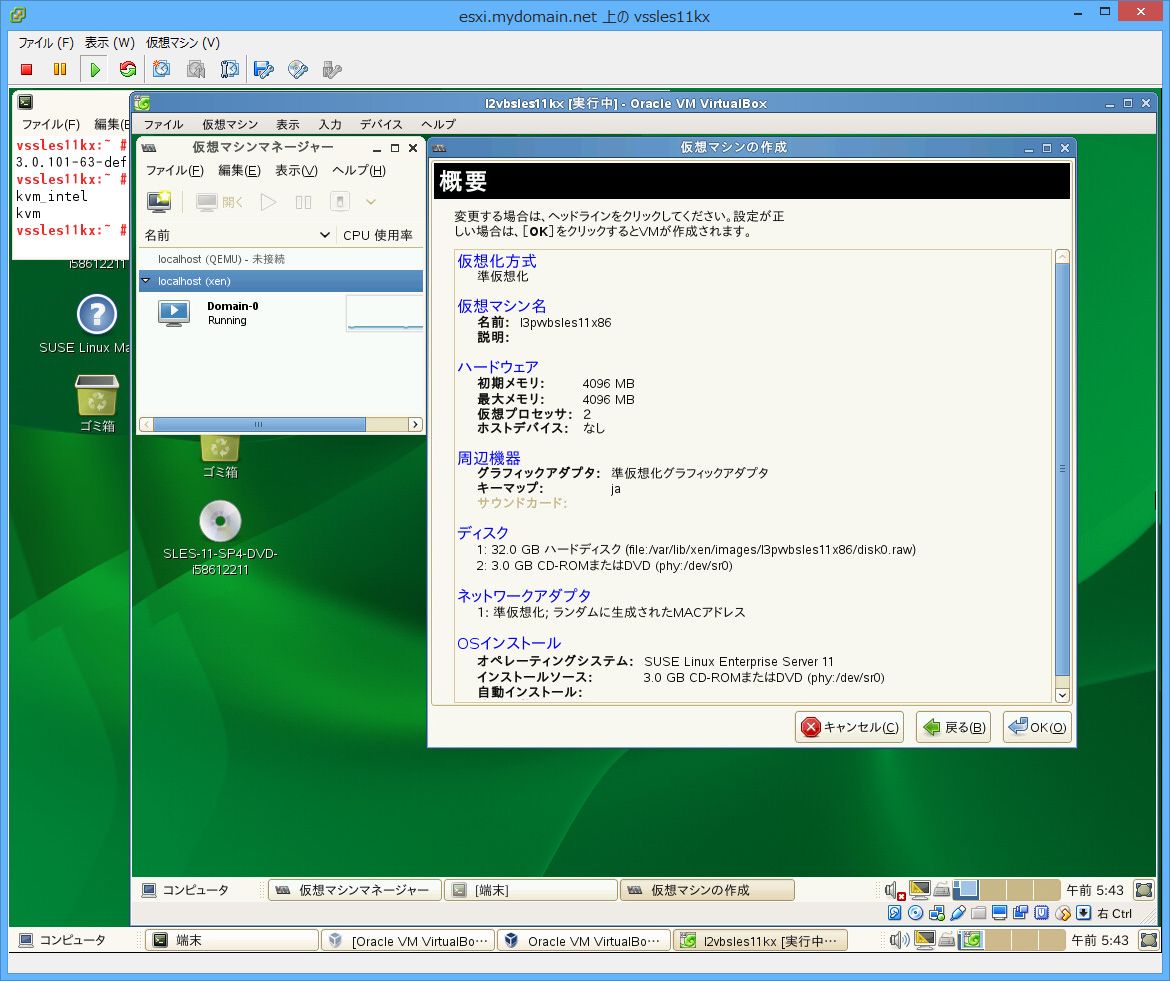Click the ディスク headline link

pos(483,533)
